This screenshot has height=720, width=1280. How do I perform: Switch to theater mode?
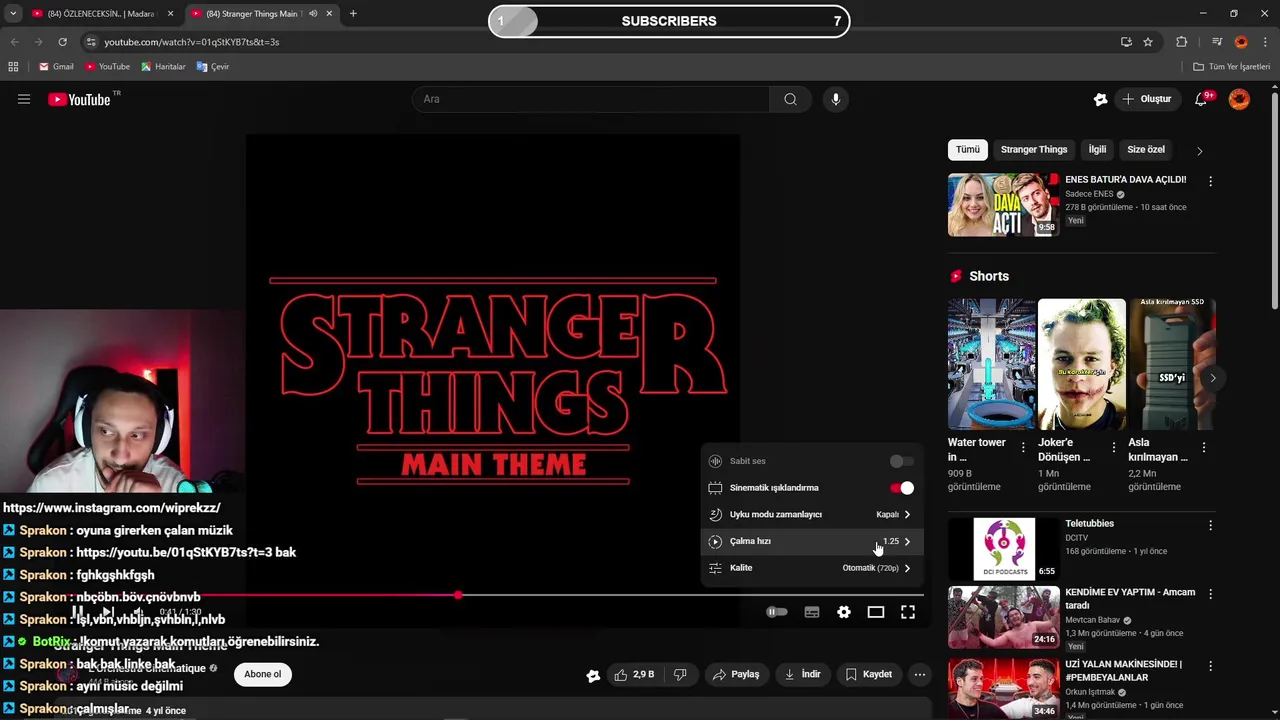(x=876, y=612)
